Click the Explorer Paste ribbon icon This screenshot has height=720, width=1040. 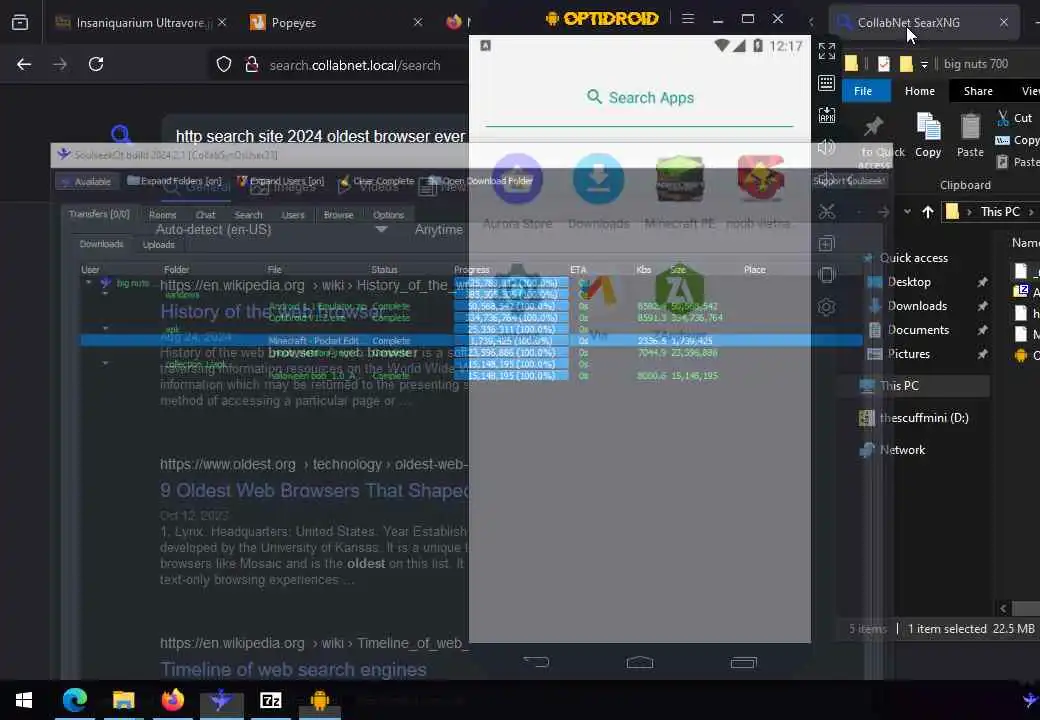click(x=970, y=135)
